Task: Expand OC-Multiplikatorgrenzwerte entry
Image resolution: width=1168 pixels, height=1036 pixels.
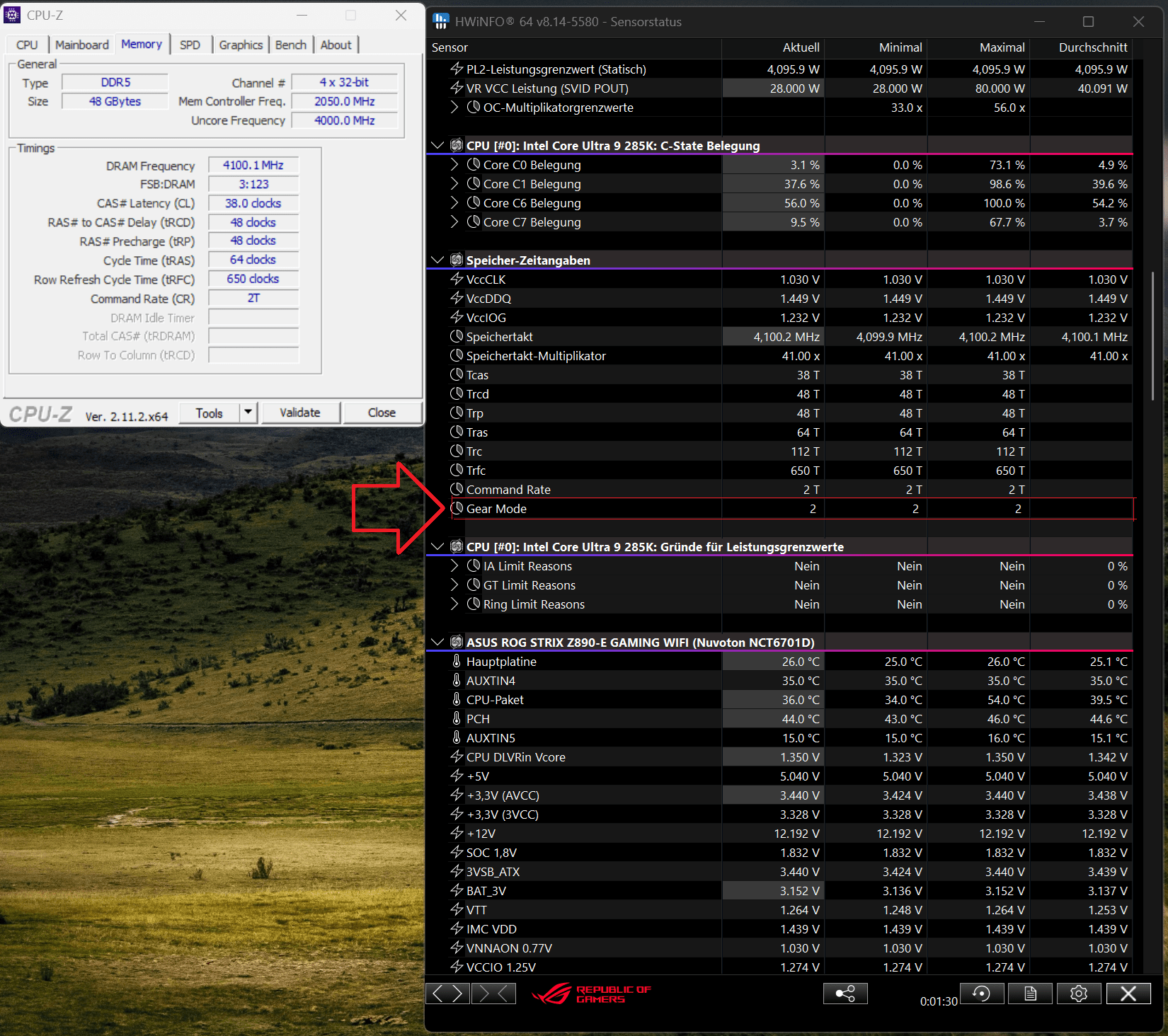Action: tap(454, 107)
